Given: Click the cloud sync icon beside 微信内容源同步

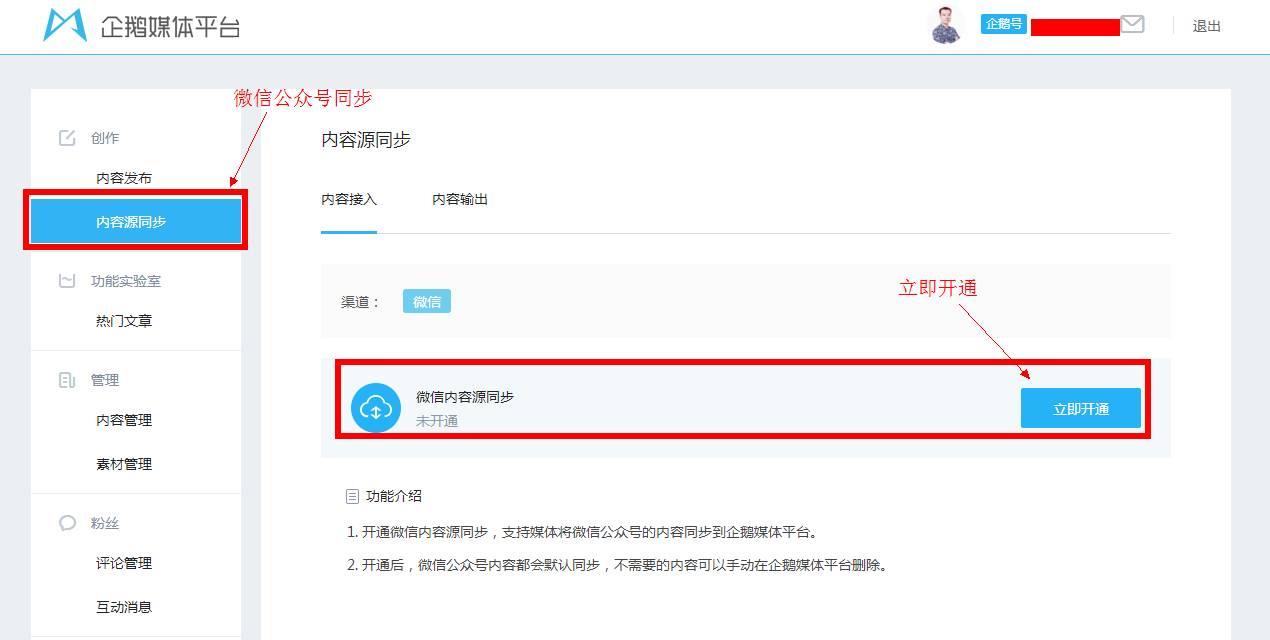Looking at the screenshot, I should click(375, 407).
